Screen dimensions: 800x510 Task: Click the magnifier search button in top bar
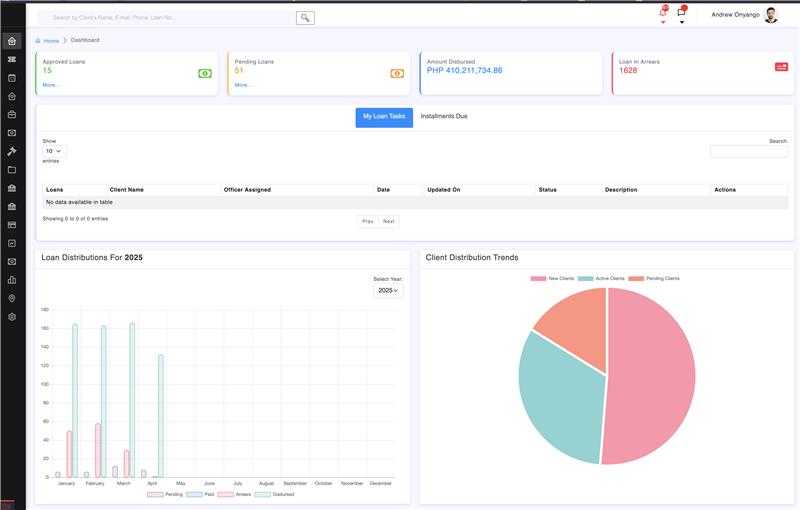(305, 18)
